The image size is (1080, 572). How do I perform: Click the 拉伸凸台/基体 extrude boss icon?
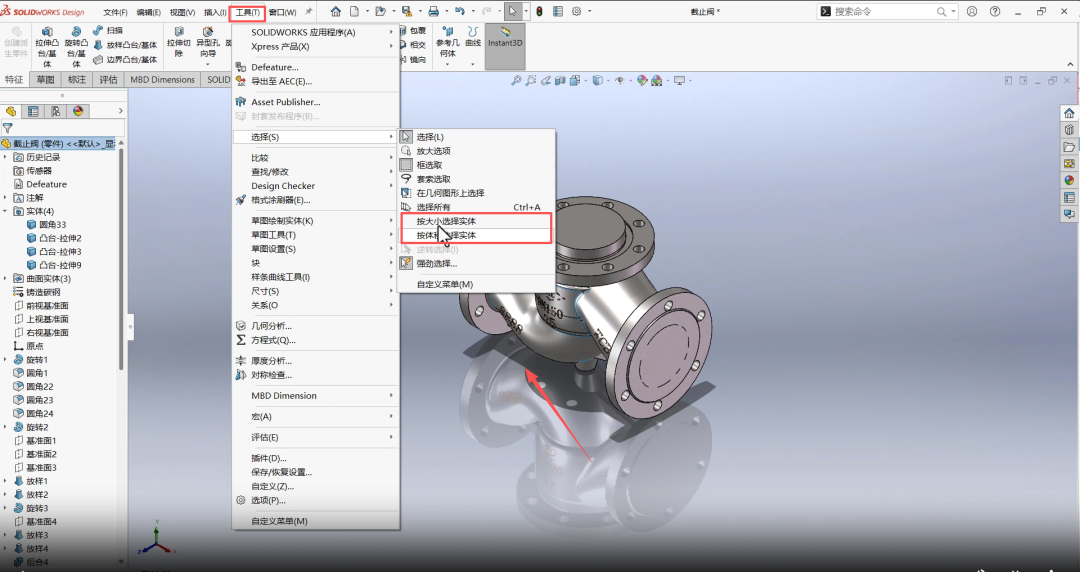coord(47,46)
